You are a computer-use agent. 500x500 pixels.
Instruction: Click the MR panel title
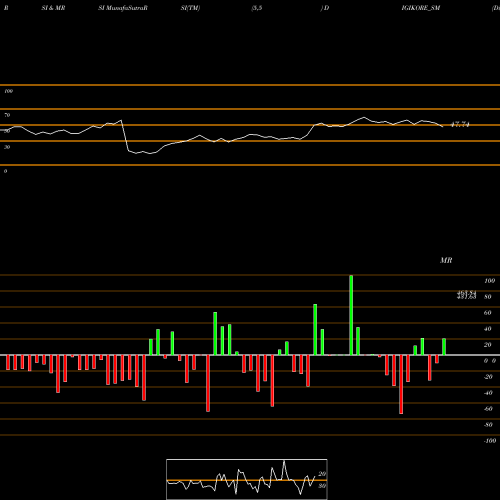446,260
